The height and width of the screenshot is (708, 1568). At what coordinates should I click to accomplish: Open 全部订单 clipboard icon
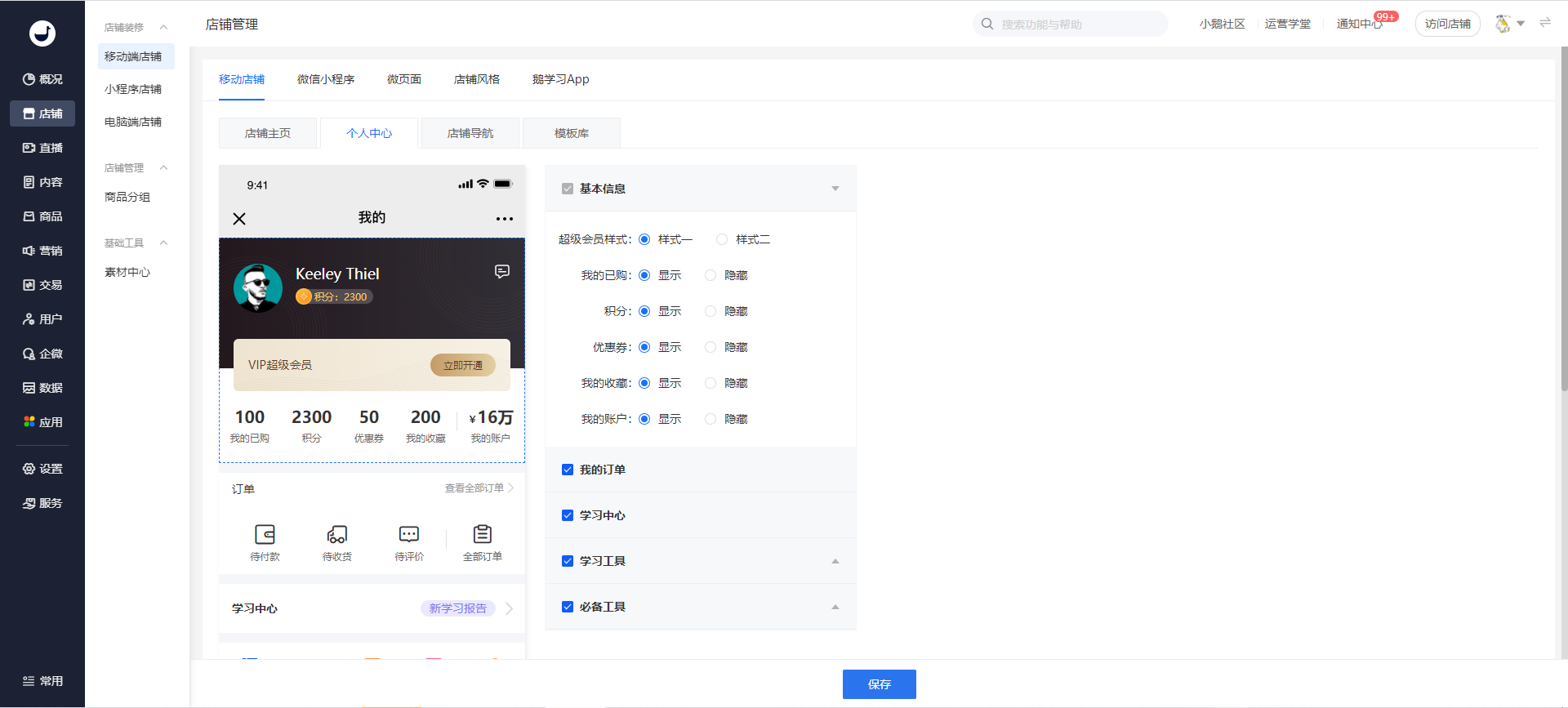[x=483, y=534]
